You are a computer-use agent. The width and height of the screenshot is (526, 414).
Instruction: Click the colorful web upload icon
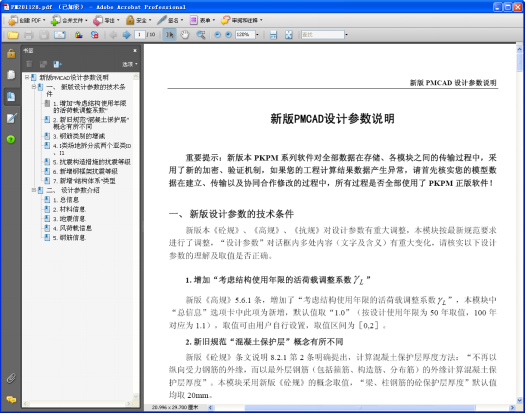coord(79,35)
